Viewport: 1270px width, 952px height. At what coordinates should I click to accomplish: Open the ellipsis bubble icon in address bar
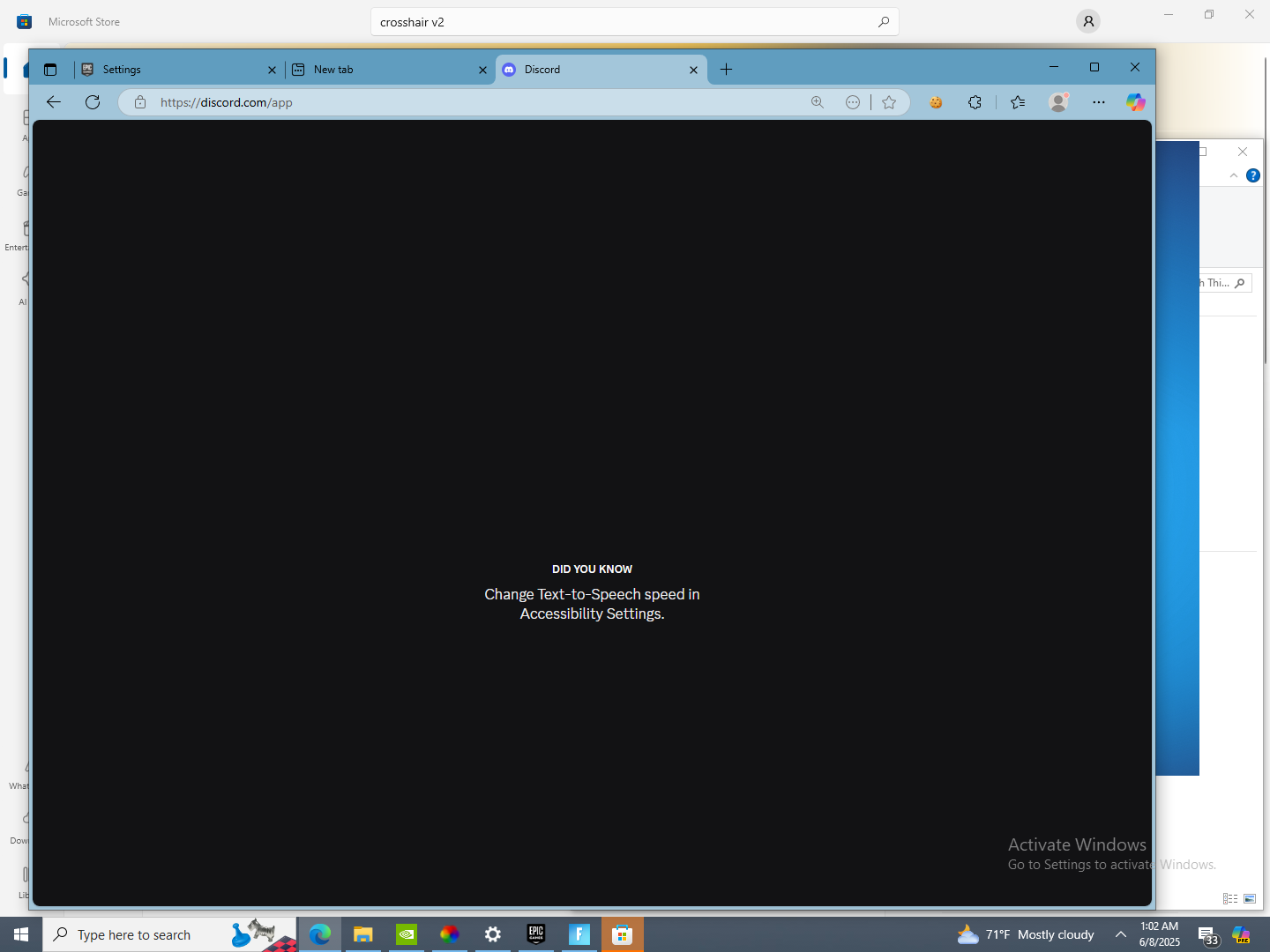point(853,102)
